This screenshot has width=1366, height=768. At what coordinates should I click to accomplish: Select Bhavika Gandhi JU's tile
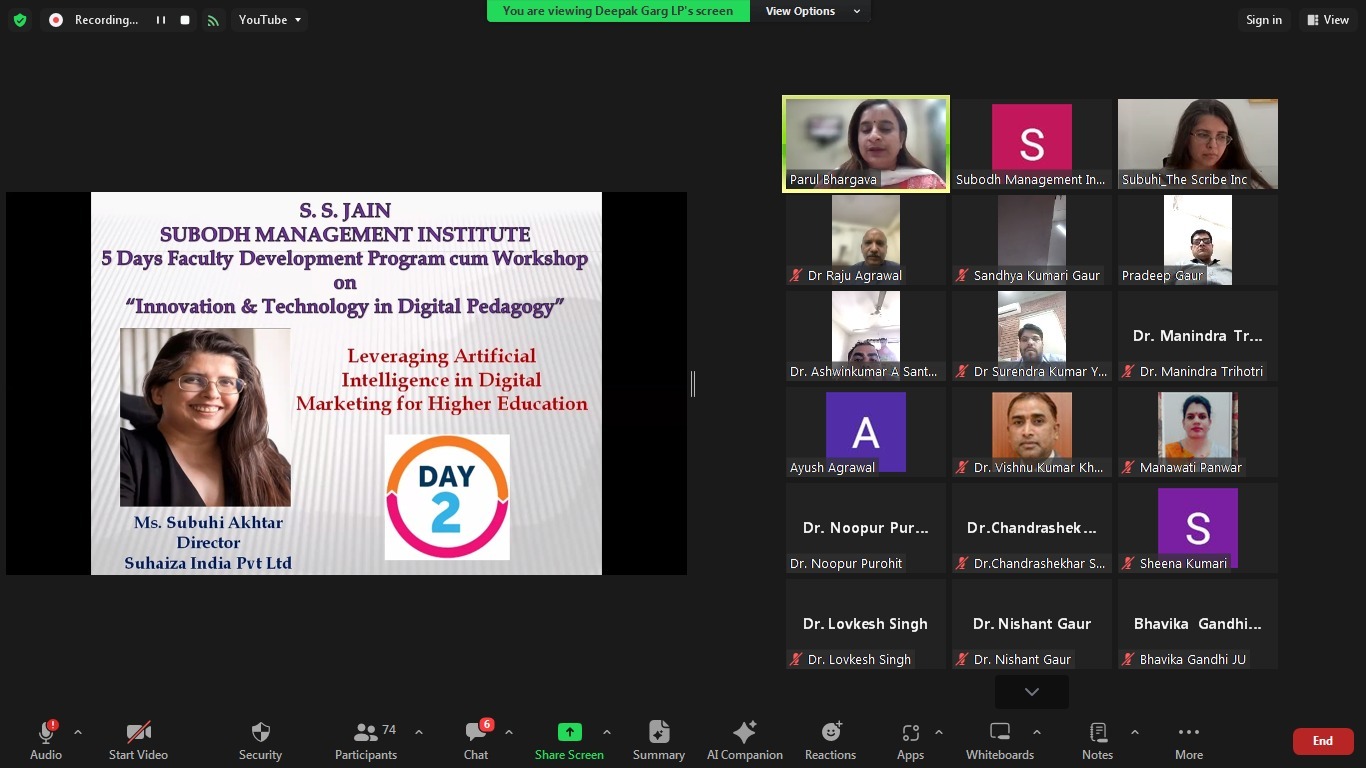(1198, 624)
